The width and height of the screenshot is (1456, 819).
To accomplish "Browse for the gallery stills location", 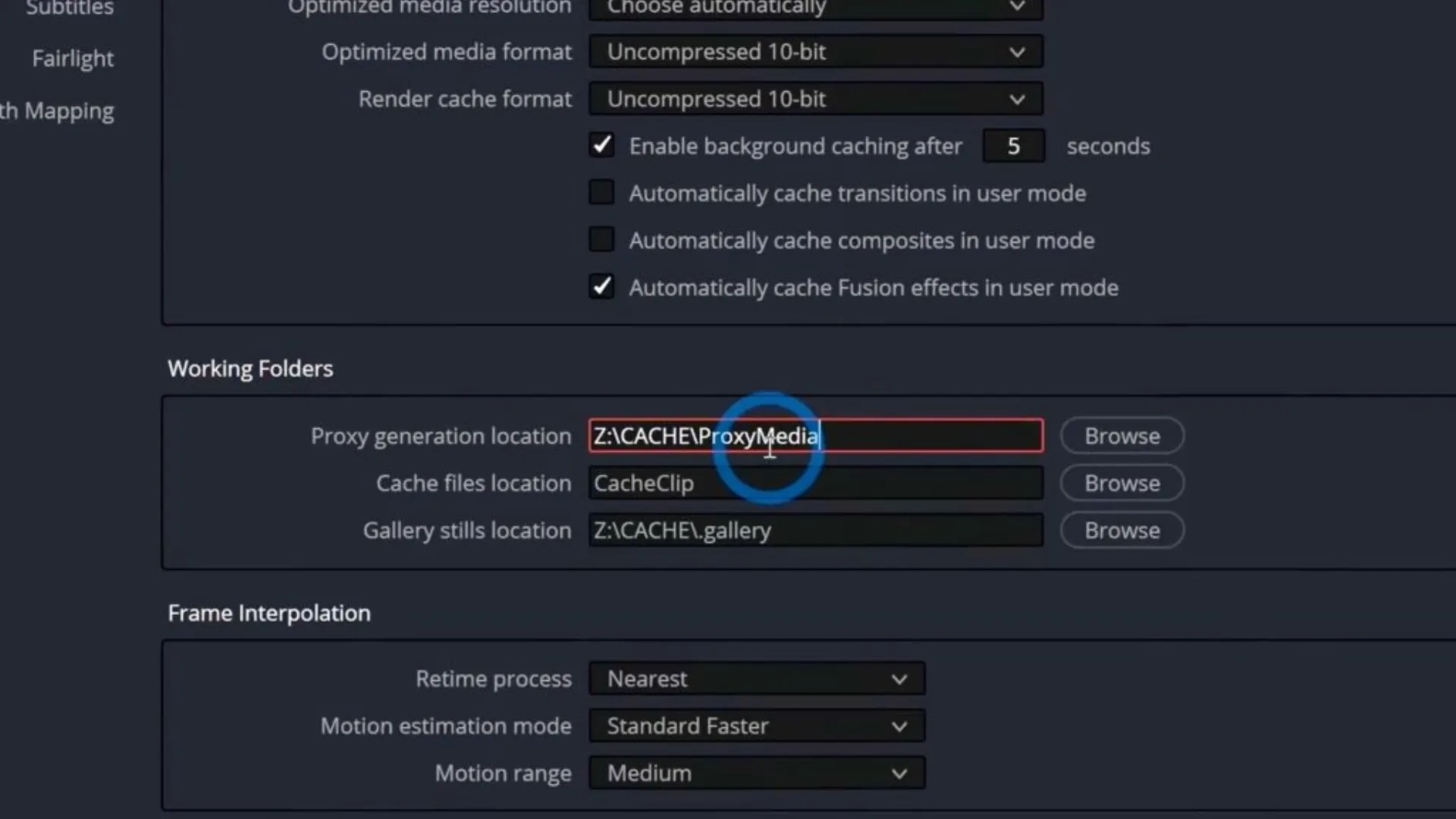I will tap(1122, 530).
